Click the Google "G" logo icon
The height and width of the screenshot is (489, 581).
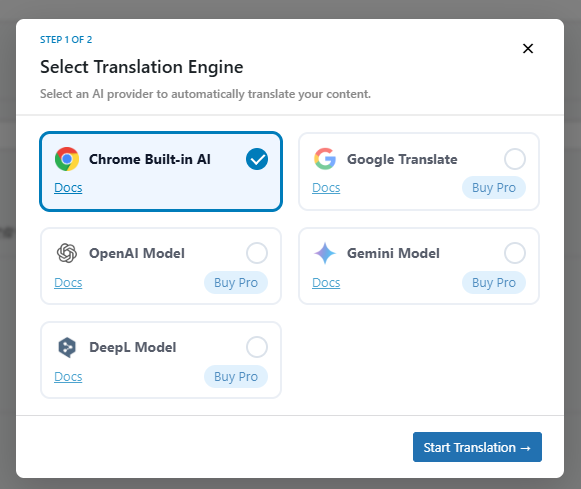325,159
